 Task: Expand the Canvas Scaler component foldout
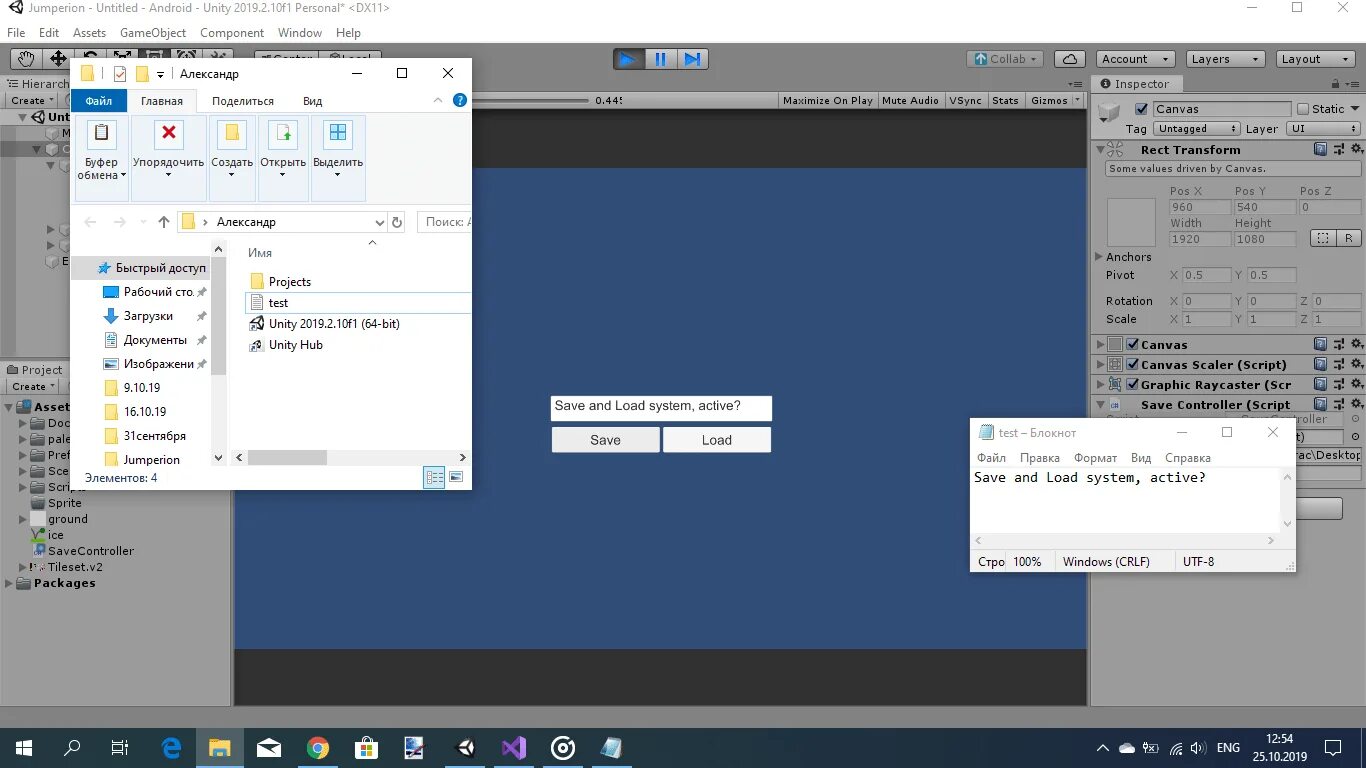pos(1100,364)
